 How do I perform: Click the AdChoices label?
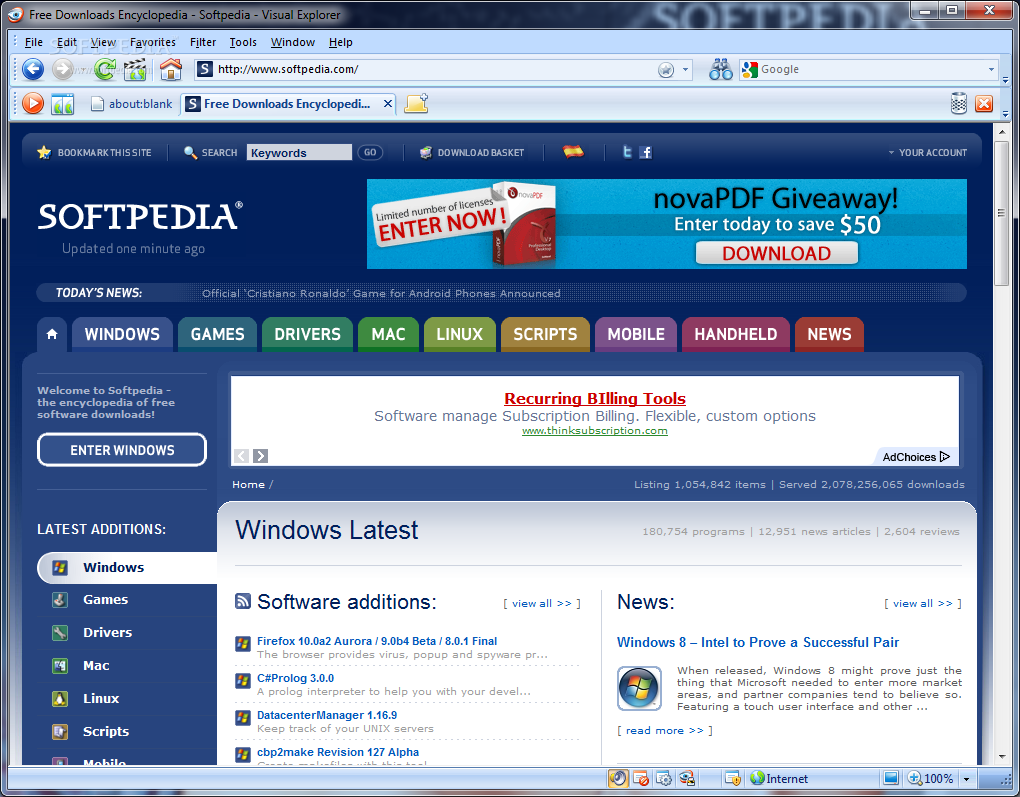(916, 457)
